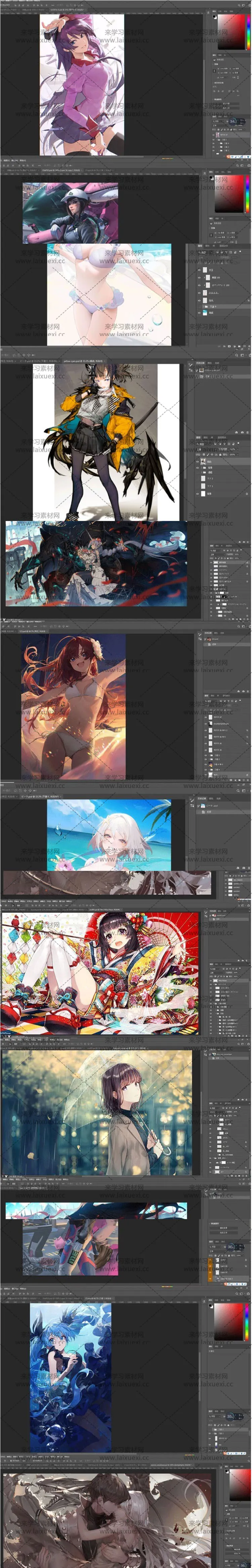Hide the 用紙 layer
This screenshot has height=1568, width=252.
tap(199, 313)
